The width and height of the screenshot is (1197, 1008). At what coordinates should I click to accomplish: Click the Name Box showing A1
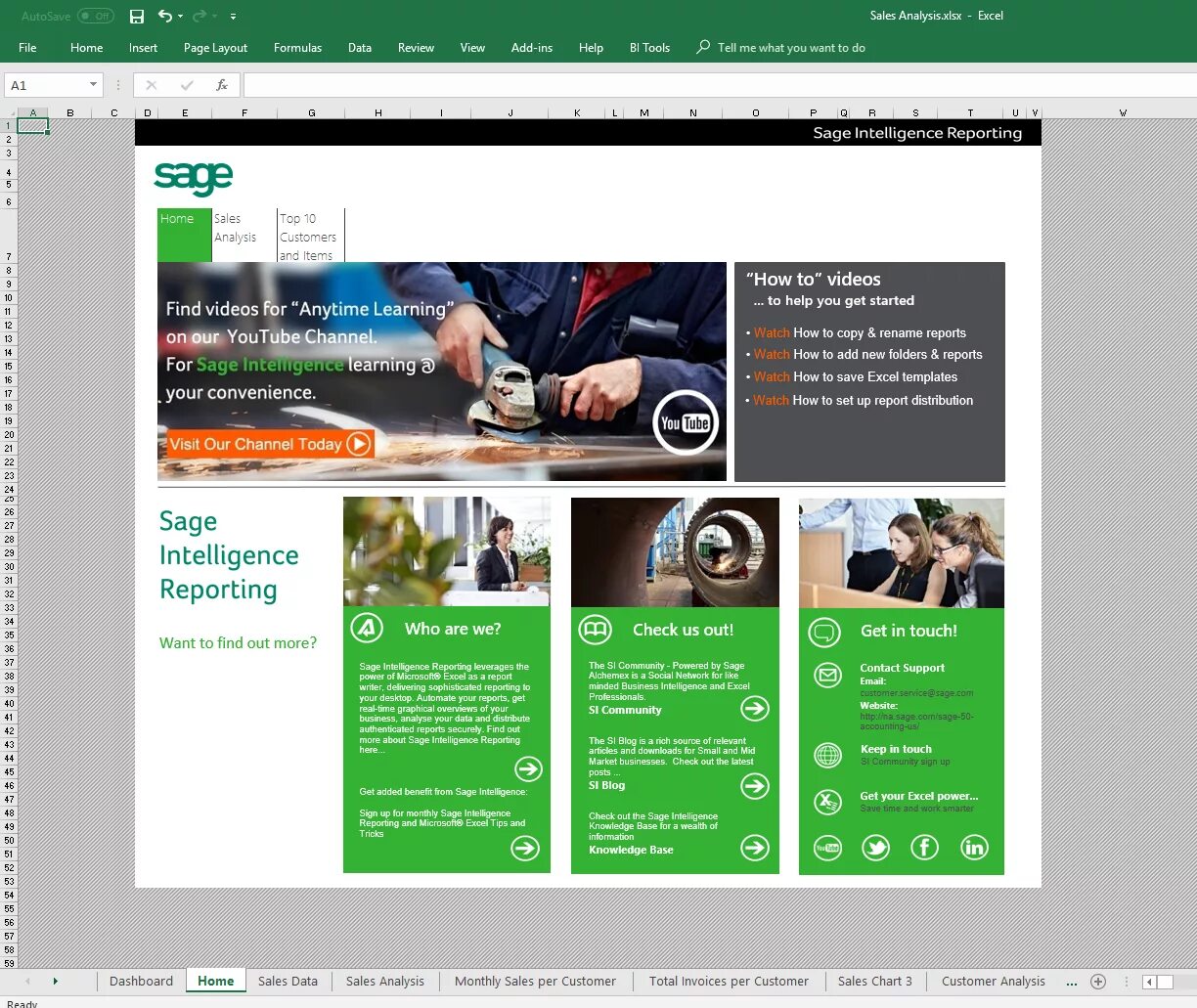pos(46,85)
